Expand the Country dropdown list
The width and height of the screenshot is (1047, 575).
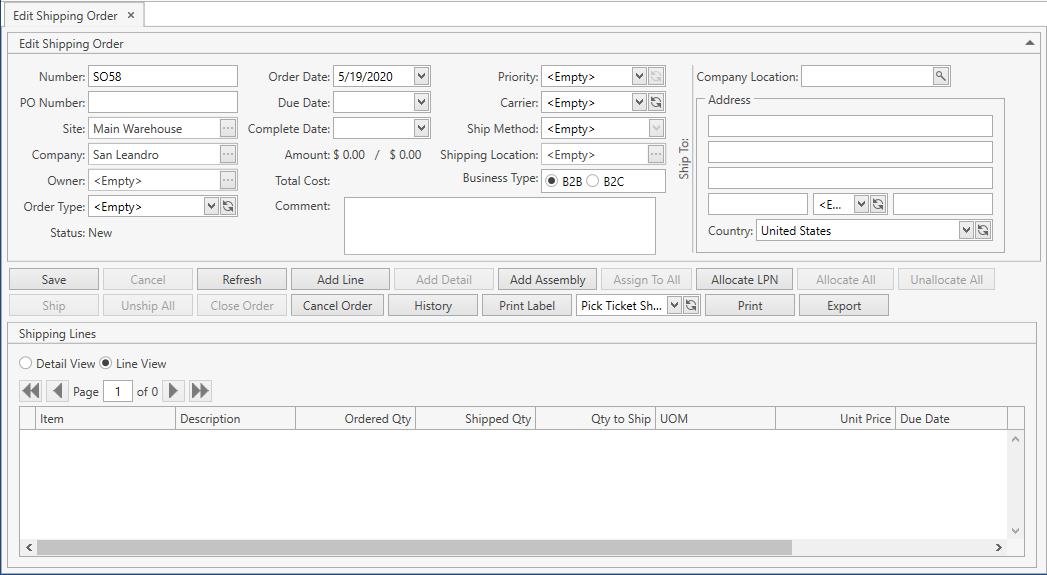[966, 230]
